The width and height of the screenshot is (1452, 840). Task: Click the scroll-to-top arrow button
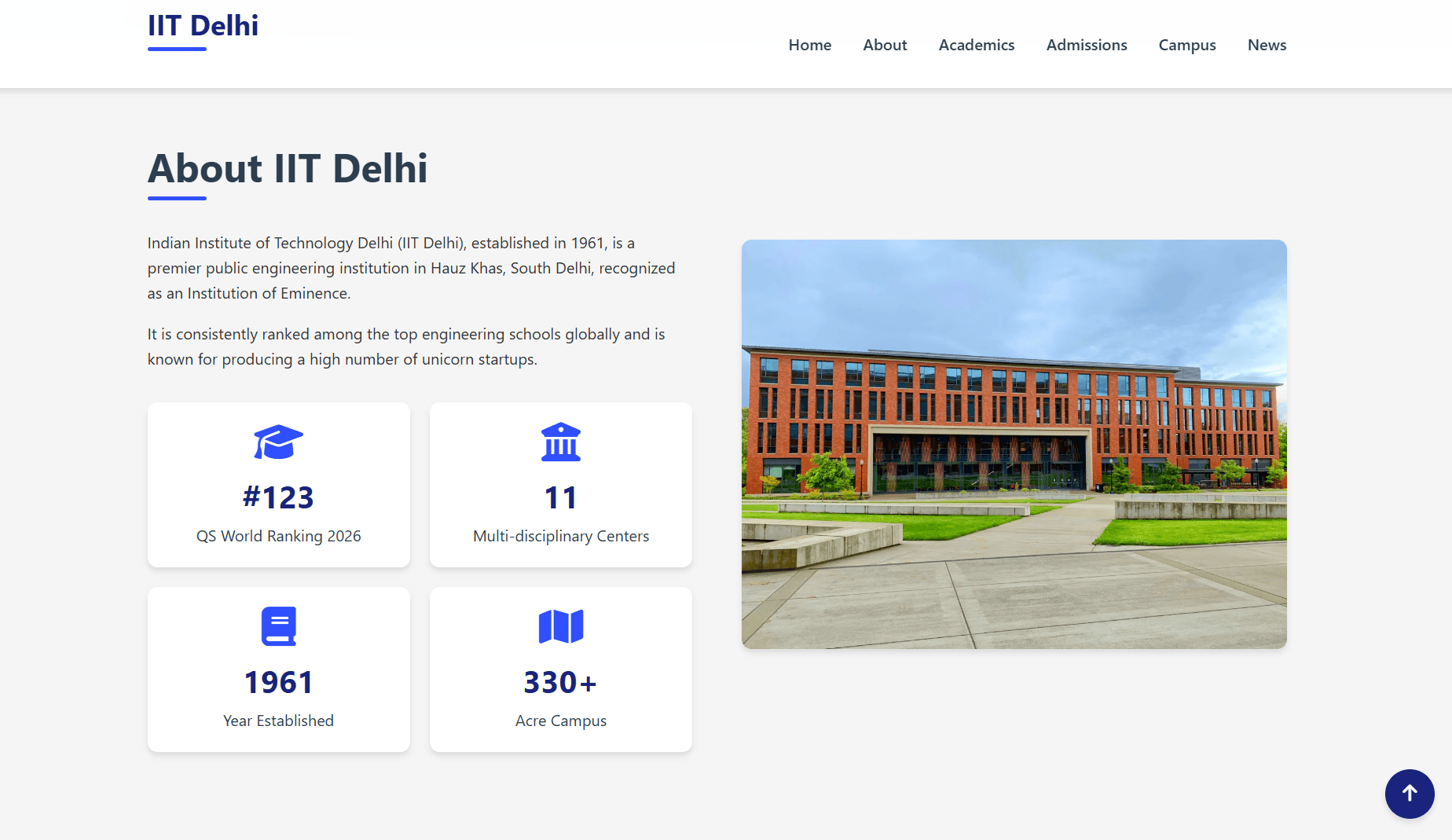click(1410, 794)
